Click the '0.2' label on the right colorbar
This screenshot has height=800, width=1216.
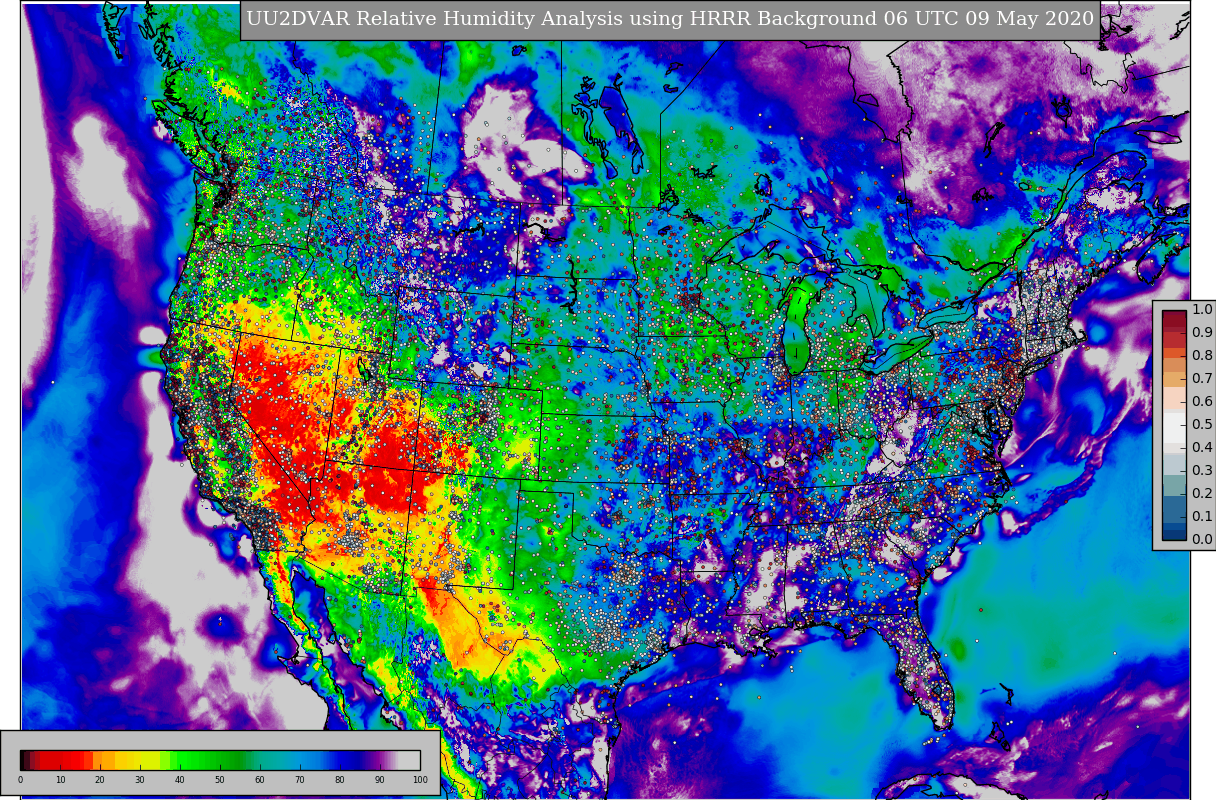[1202, 493]
